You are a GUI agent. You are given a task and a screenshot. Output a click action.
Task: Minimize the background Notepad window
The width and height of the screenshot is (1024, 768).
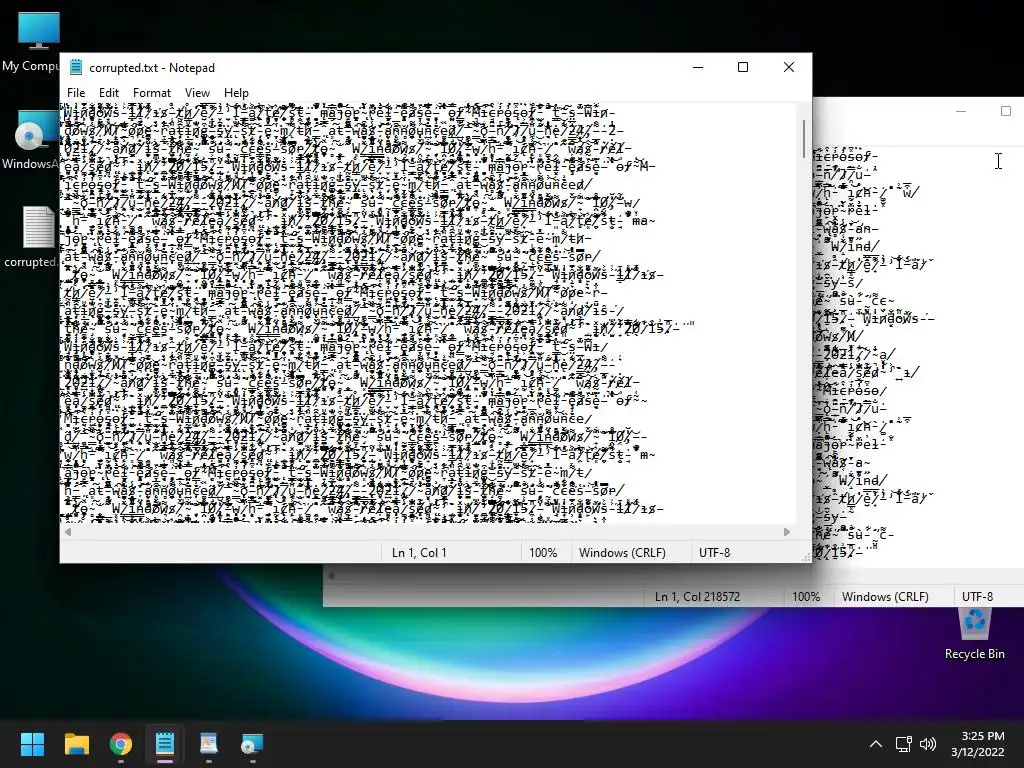(961, 111)
